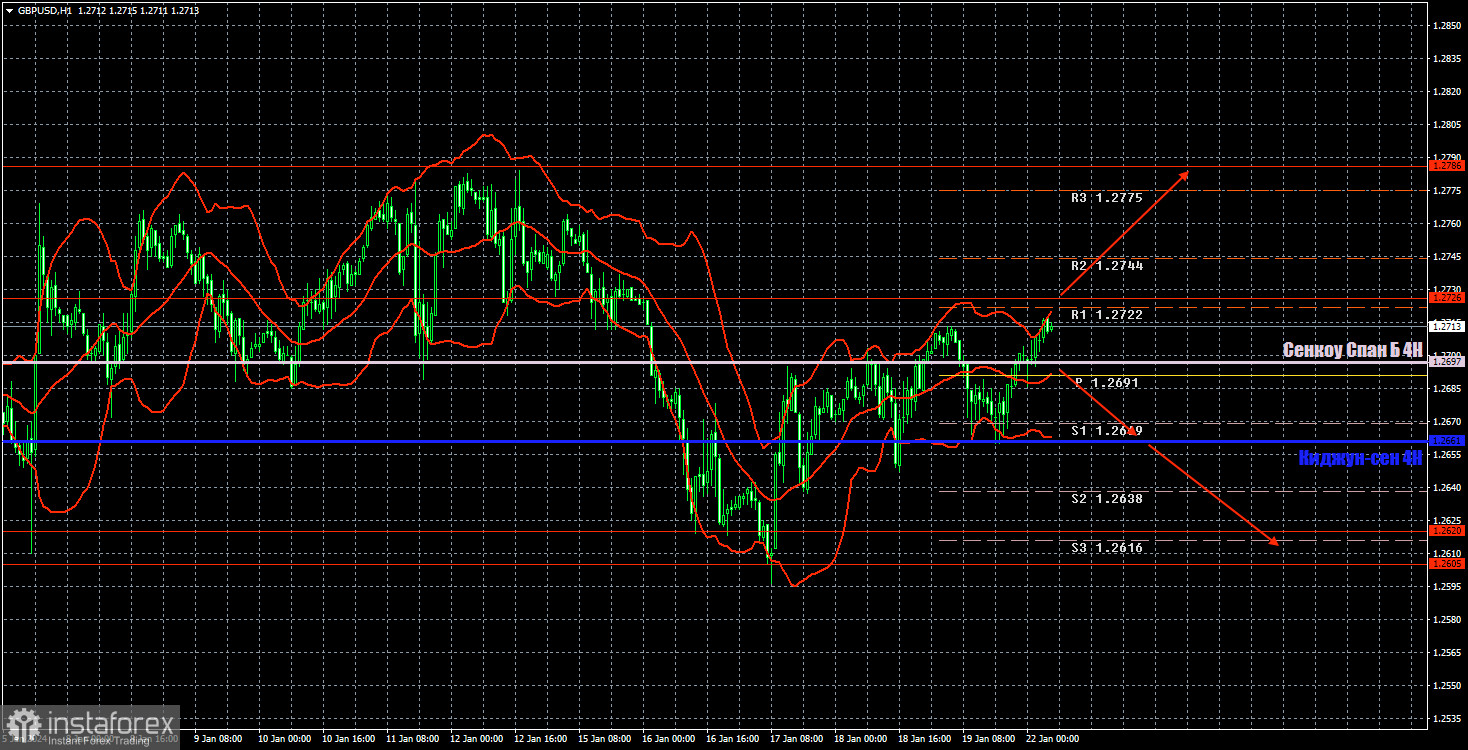Click the 10 Jan 00:00 time label

click(284, 739)
